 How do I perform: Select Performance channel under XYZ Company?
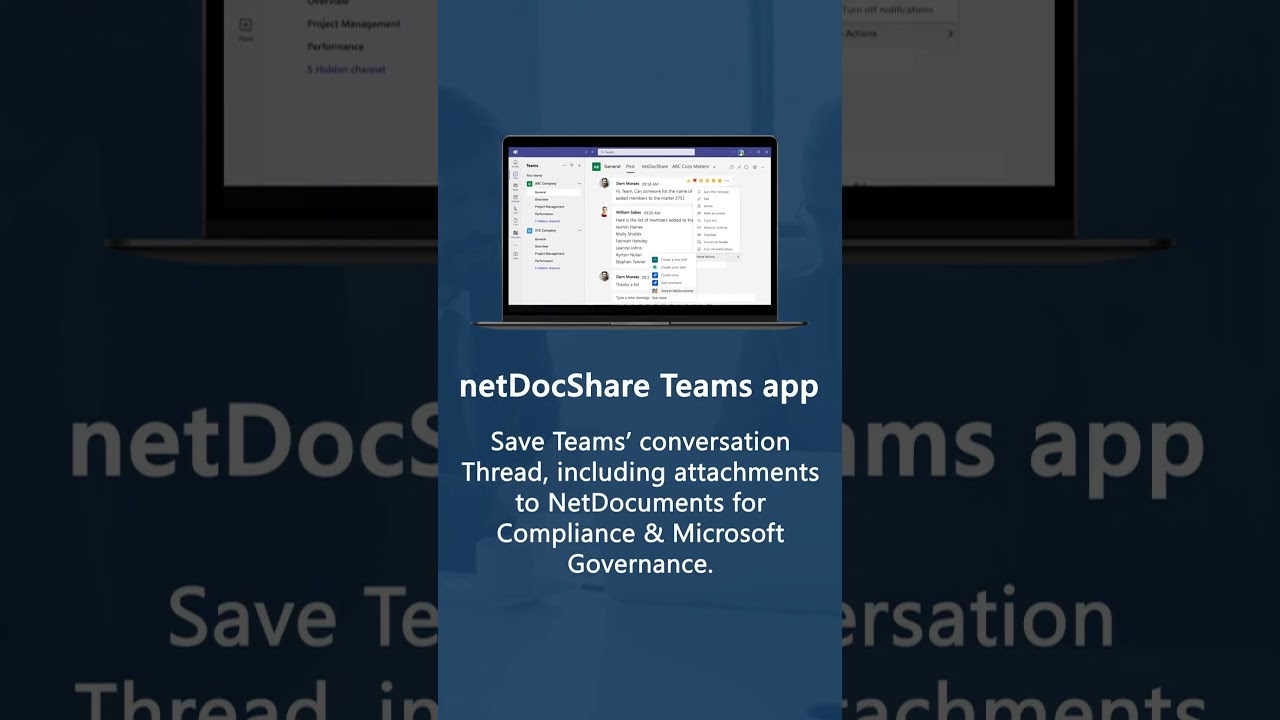pos(544,261)
